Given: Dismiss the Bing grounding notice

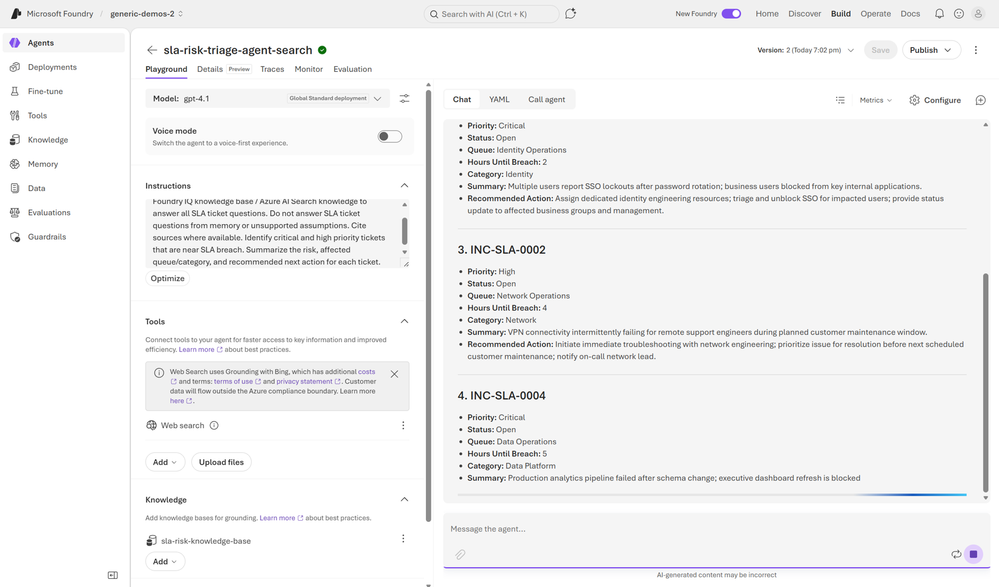Looking at the screenshot, I should [394, 374].
